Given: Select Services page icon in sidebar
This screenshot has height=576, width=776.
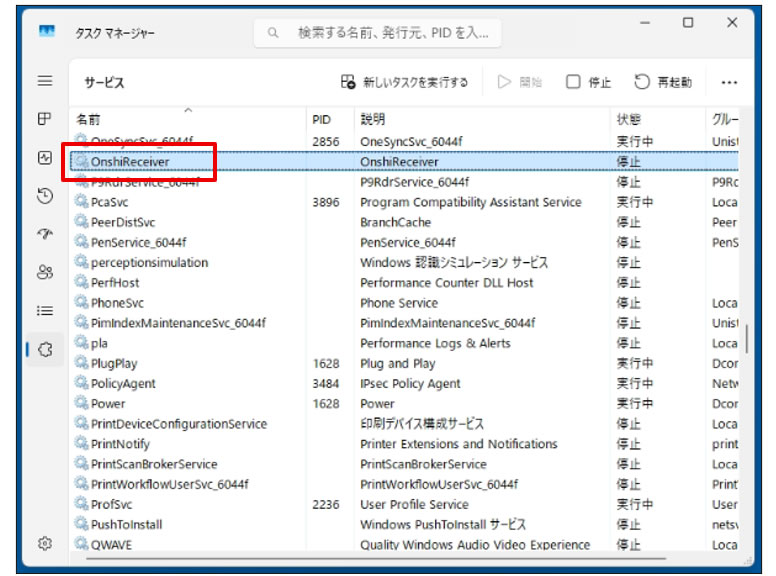Looking at the screenshot, I should [45, 349].
